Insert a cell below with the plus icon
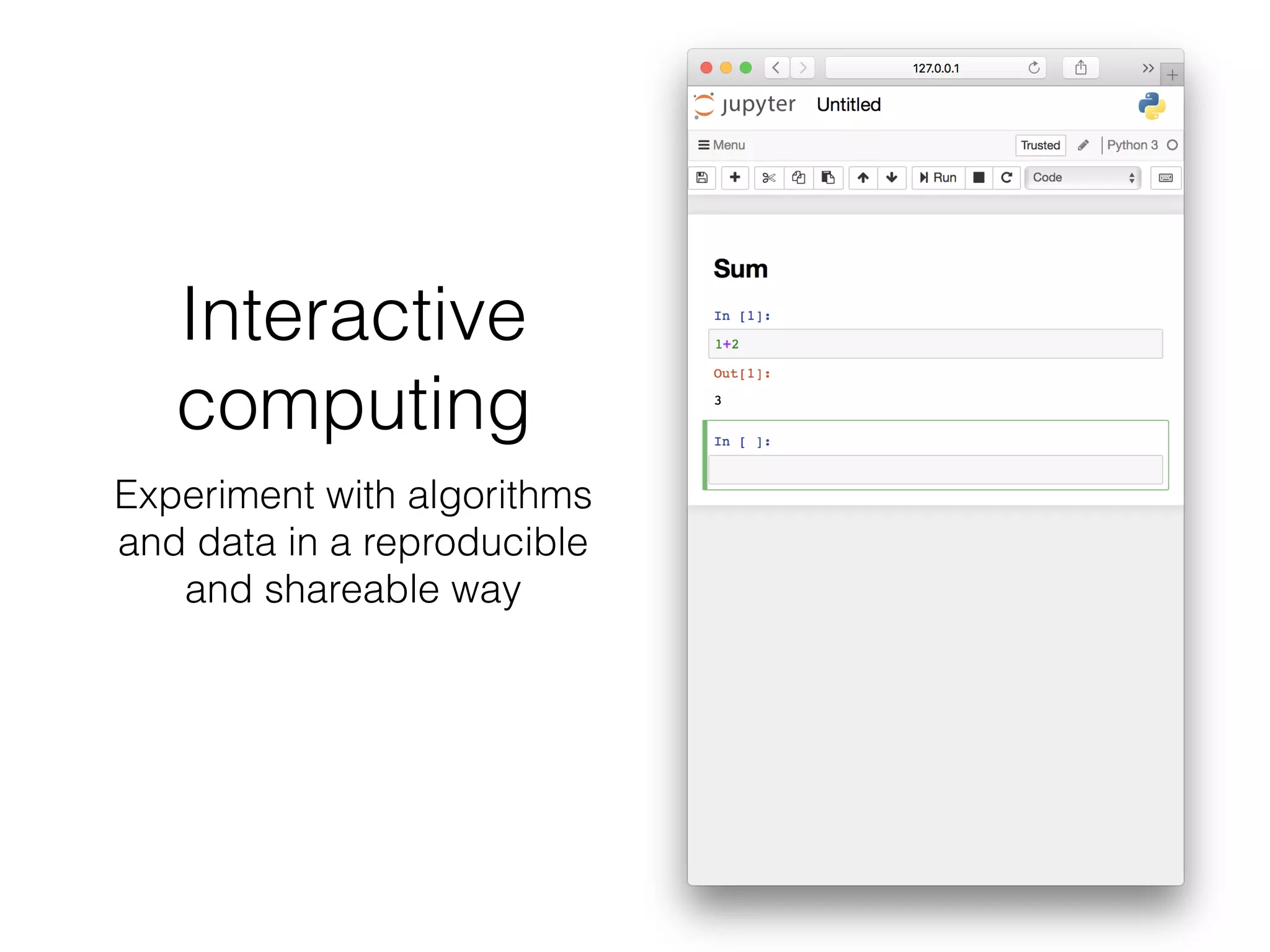 [x=735, y=178]
